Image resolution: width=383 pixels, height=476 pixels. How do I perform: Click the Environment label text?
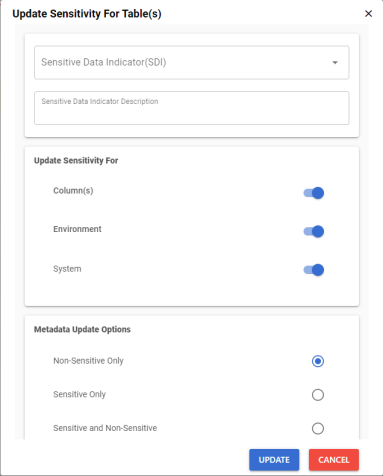pos(77,229)
